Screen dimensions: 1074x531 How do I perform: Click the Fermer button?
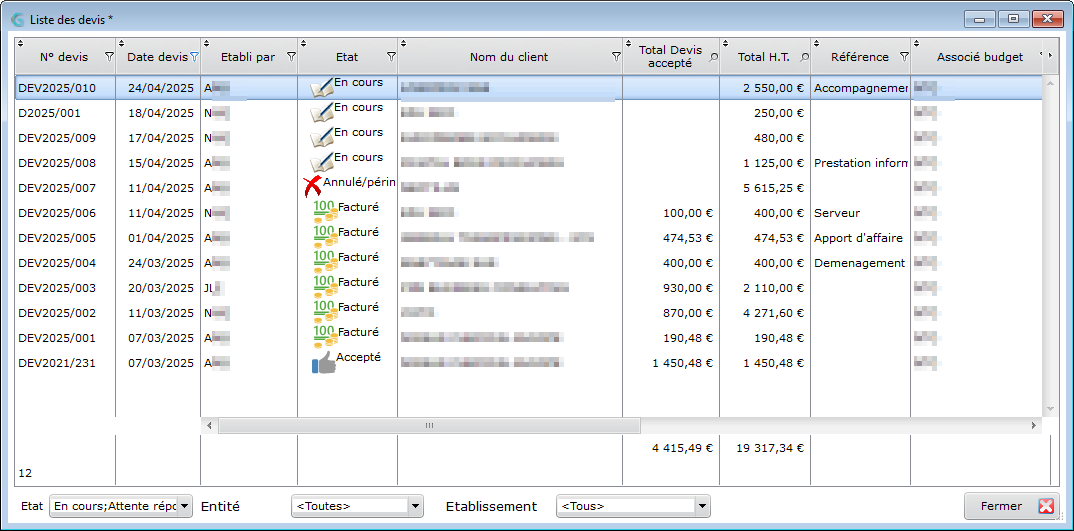point(1011,506)
